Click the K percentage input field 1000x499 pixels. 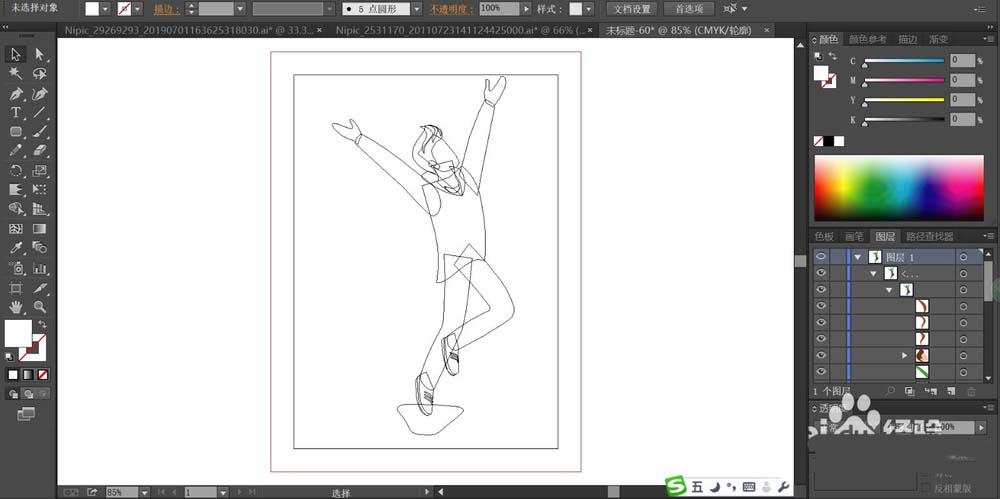tap(962, 119)
